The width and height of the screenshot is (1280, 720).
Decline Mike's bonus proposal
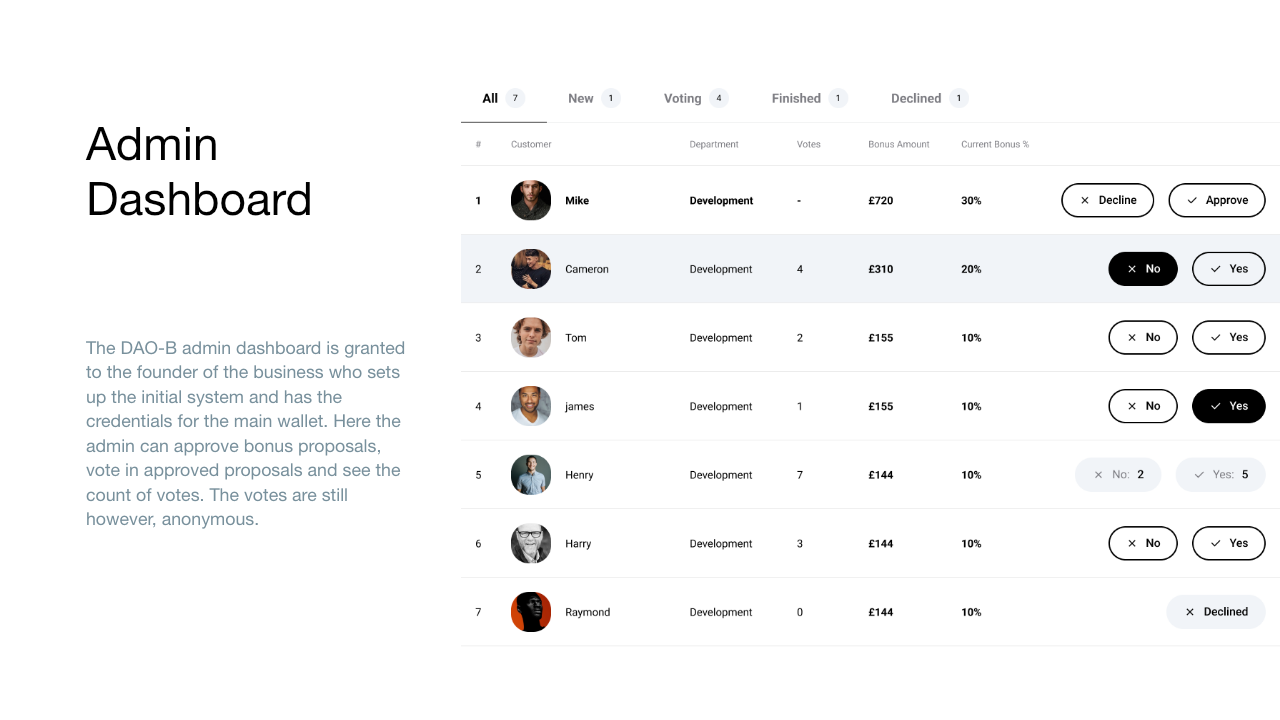[1107, 200]
